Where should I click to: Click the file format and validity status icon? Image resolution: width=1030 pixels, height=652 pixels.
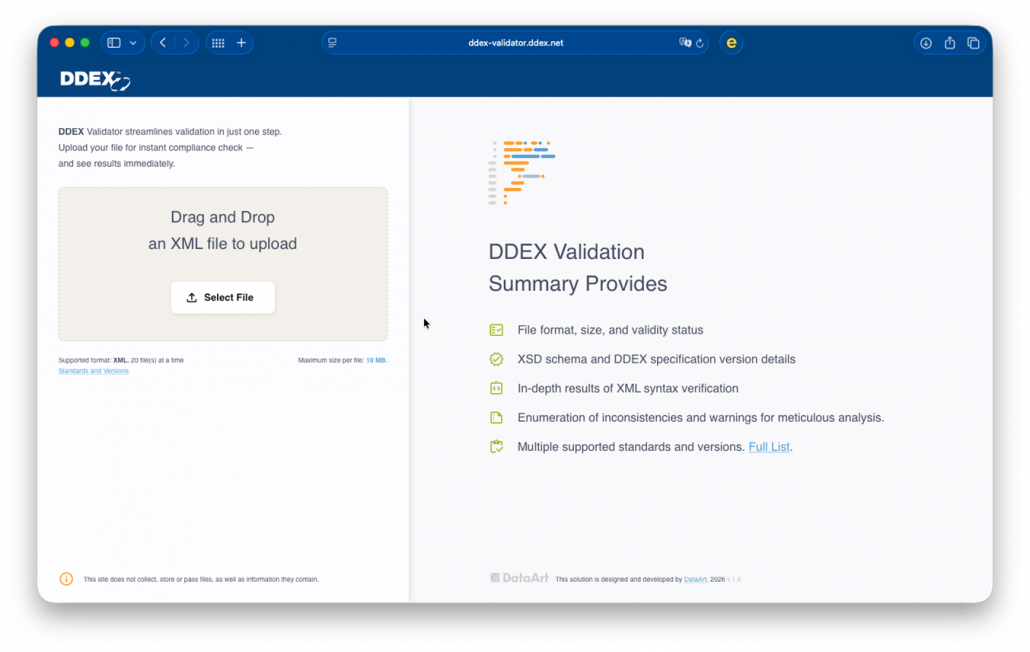coord(496,329)
